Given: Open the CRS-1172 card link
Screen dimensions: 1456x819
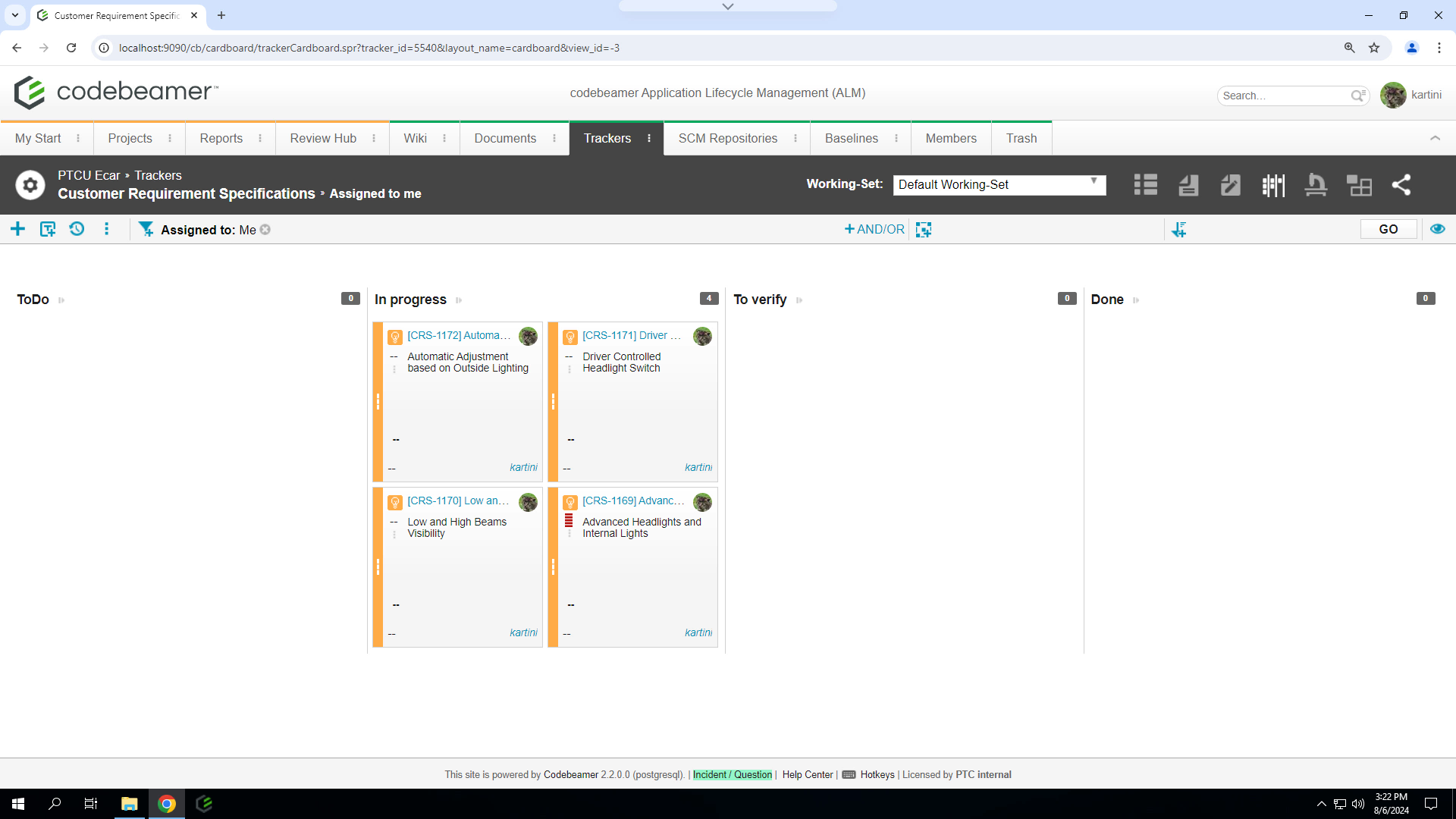Looking at the screenshot, I should (x=458, y=335).
